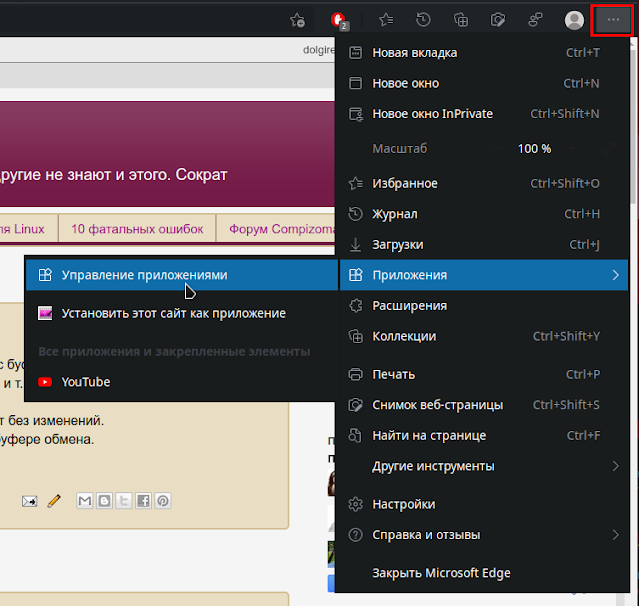Open the profile avatar icon

[x=574, y=20]
